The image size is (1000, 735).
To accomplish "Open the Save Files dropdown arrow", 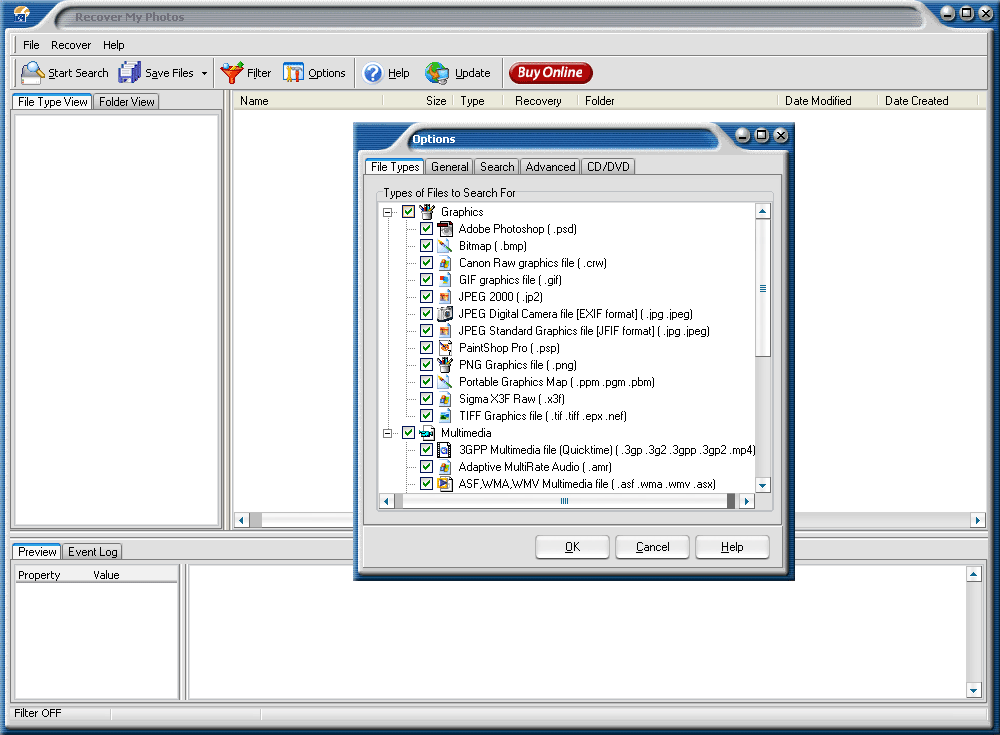I will (204, 73).
